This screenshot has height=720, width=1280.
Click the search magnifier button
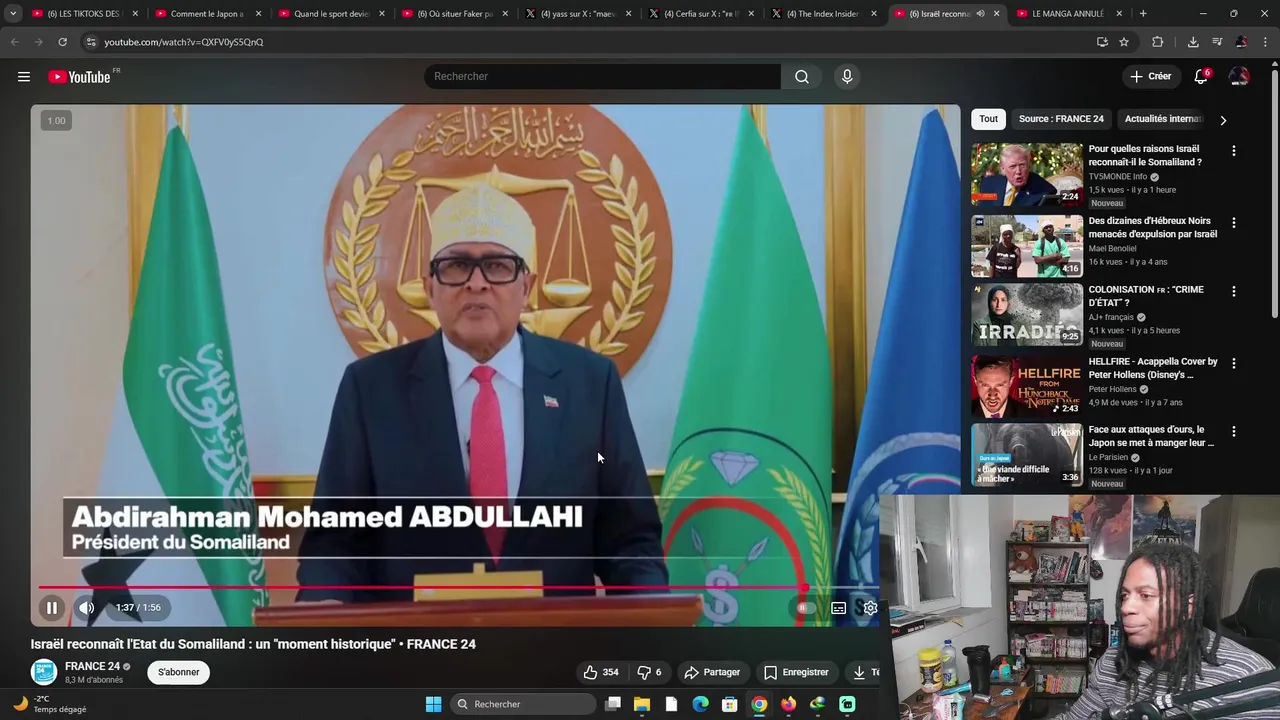[x=802, y=77]
